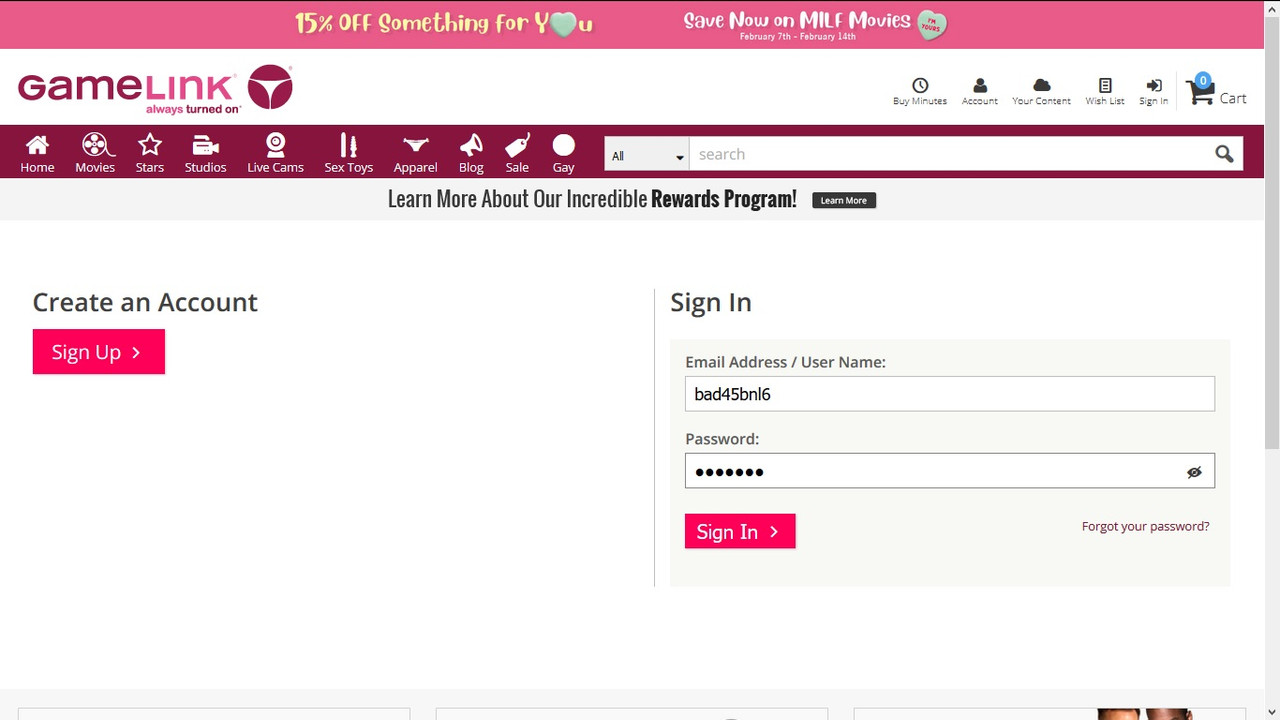Image resolution: width=1280 pixels, height=720 pixels.
Task: Open the Blog megaphone icon
Action: (471, 146)
